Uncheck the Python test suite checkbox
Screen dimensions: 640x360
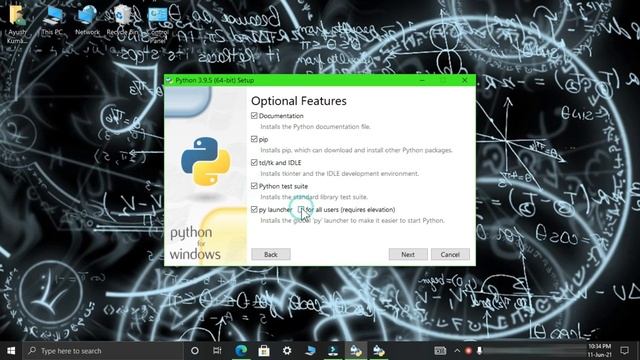pos(254,186)
